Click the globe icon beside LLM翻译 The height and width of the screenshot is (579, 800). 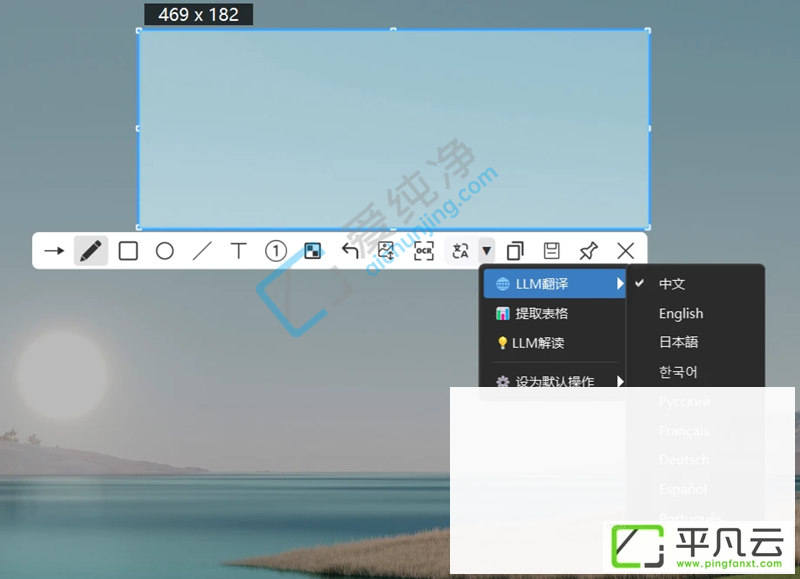click(503, 284)
